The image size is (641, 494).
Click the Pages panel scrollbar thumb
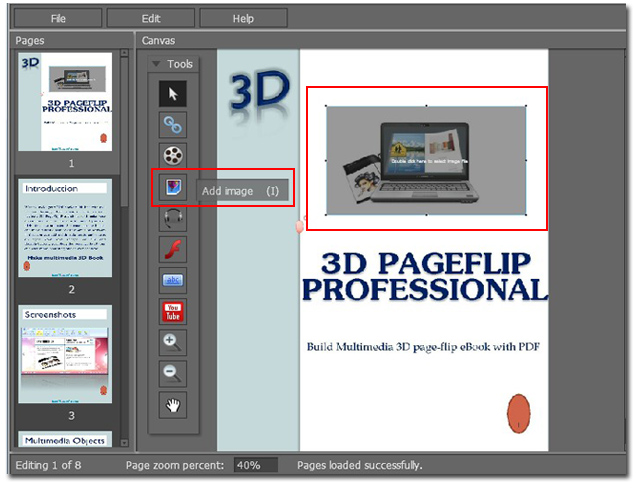(125, 131)
